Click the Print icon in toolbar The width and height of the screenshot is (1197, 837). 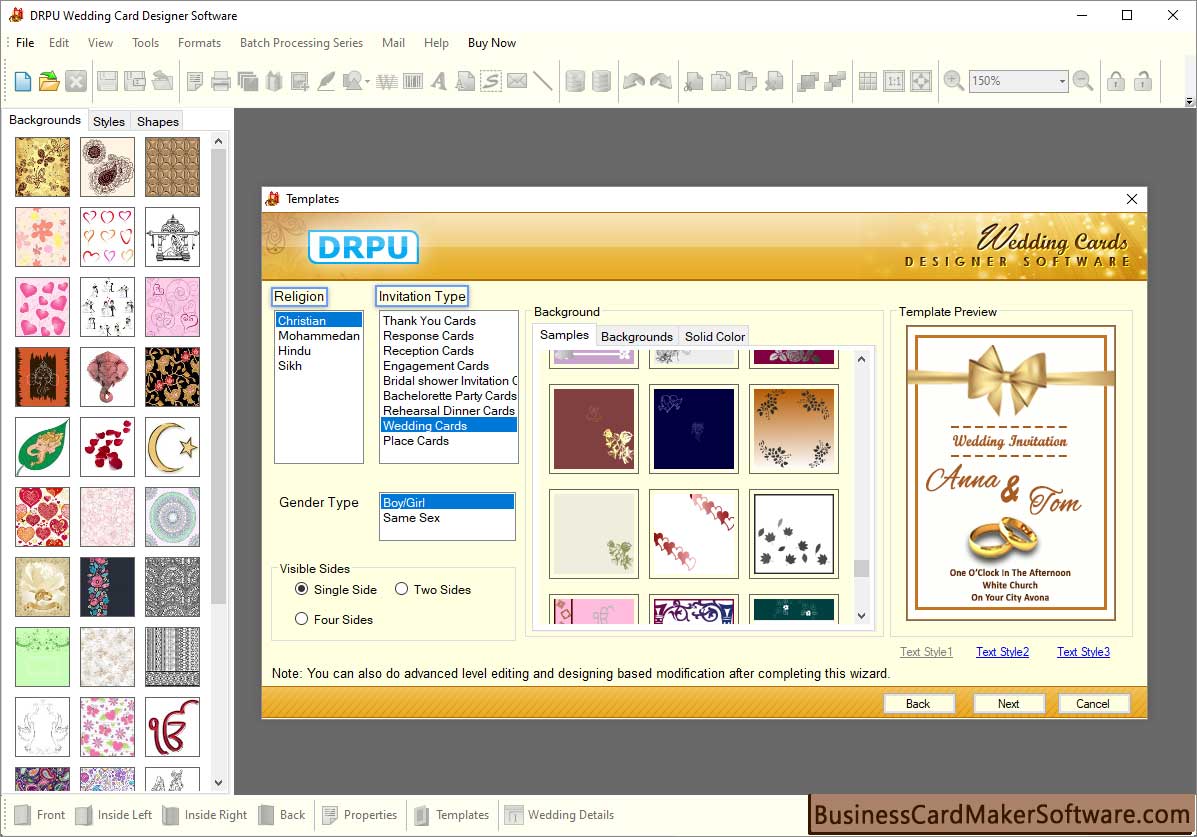click(221, 81)
